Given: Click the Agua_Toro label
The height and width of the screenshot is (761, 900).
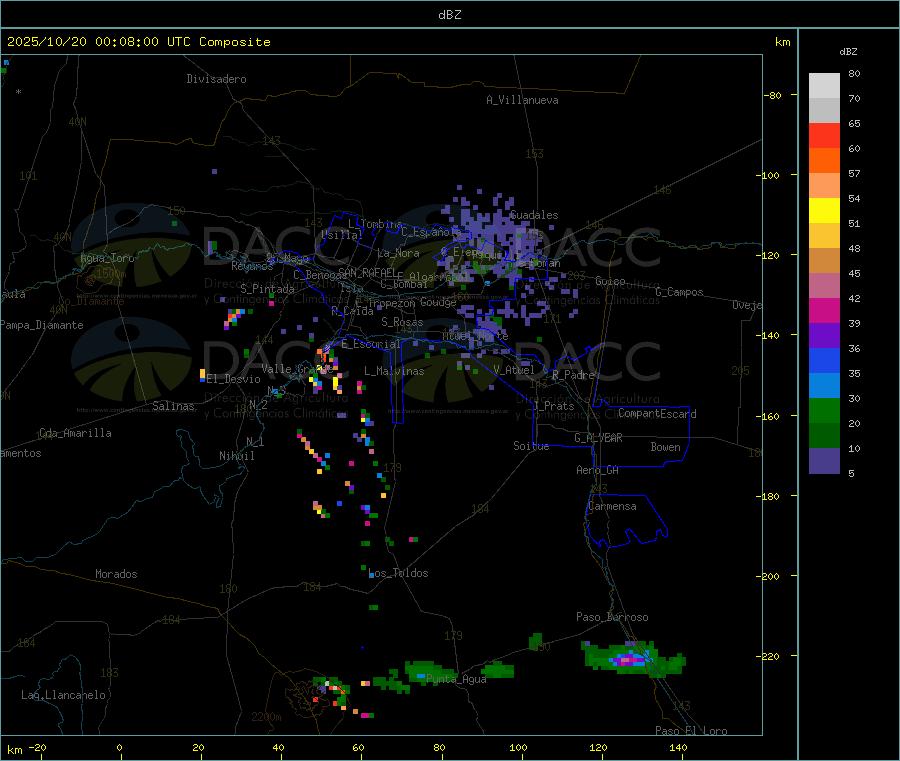Looking at the screenshot, I should point(107,258).
